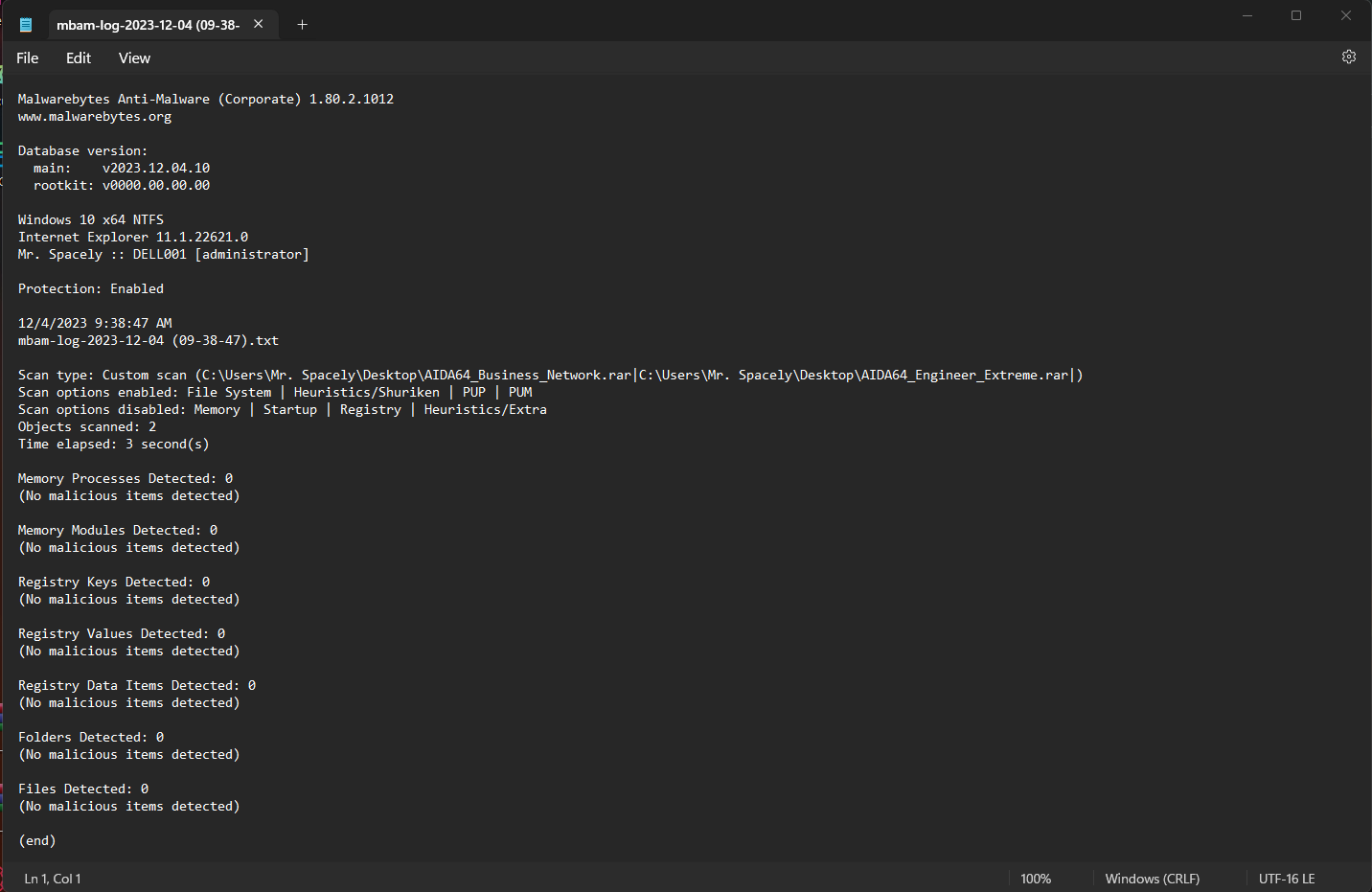Screen dimensions: 1372x892
Task: Close the mbam-log-2023-12-04 tab
Action: pyautogui.click(x=259, y=24)
